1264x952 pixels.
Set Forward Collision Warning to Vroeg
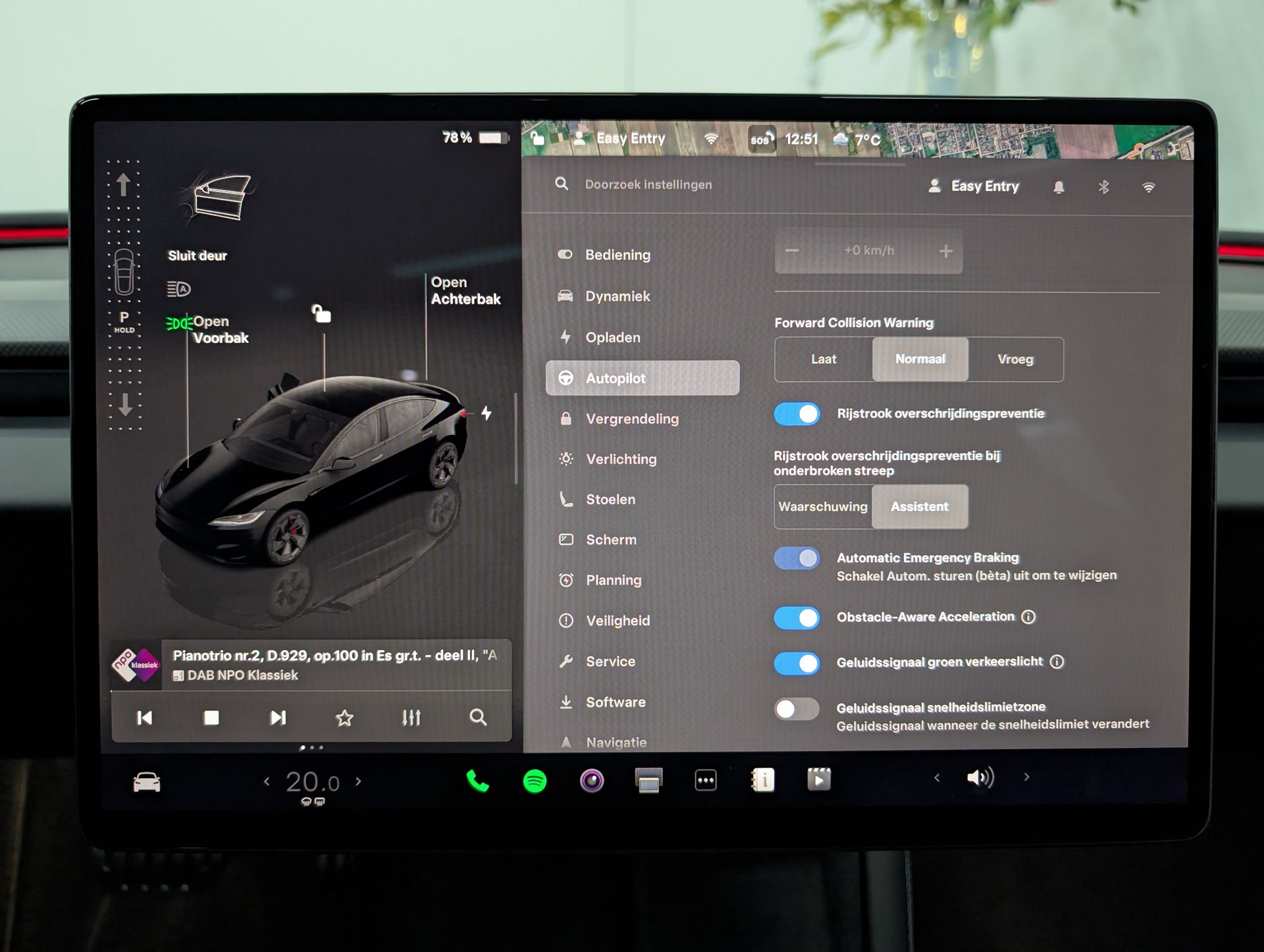(x=1014, y=359)
